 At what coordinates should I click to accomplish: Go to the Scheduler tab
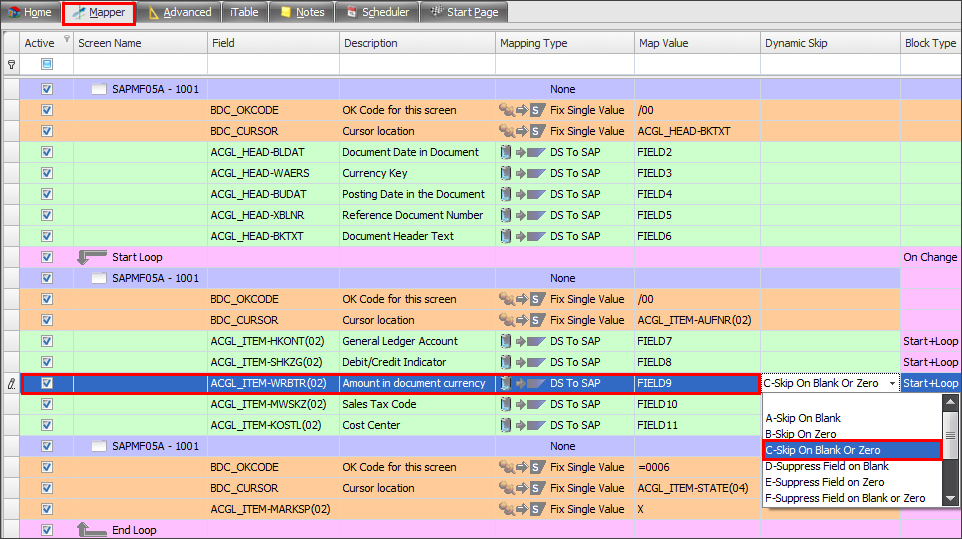click(x=377, y=12)
